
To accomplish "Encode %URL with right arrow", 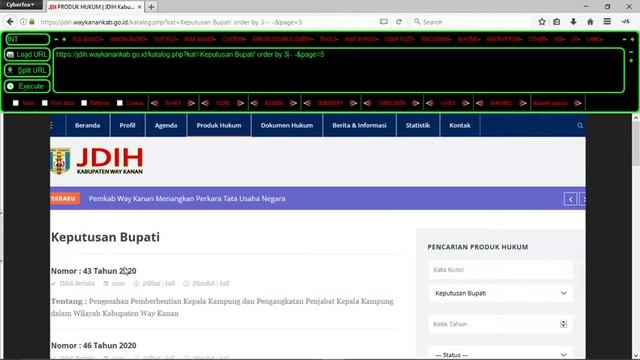I will (240, 103).
